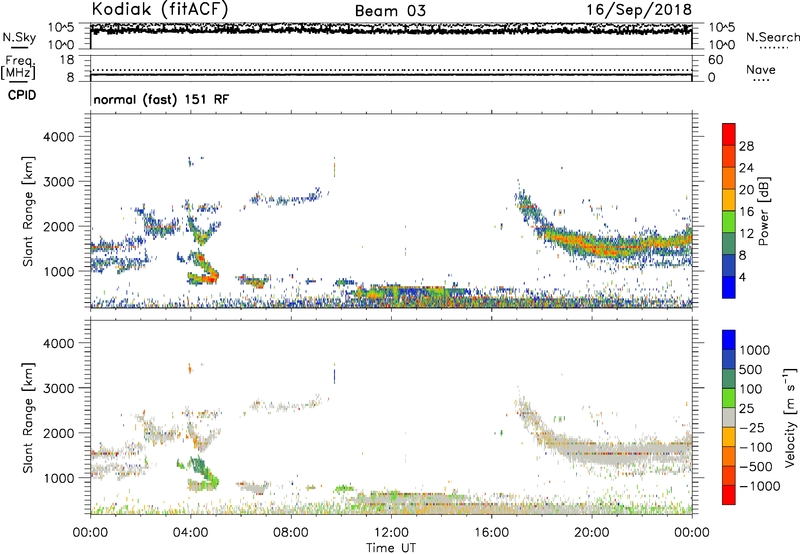This screenshot has width=800, height=554.
Task: Click the "28" tick on Power colorbar
Action: coord(746,146)
